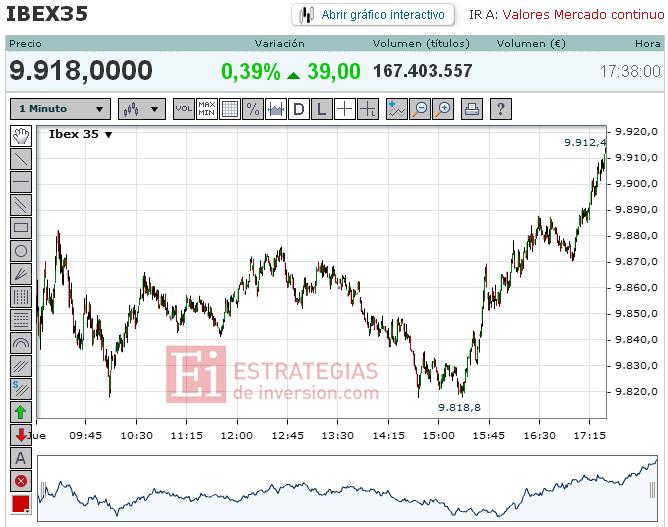Image resolution: width=668 pixels, height=527 pixels.
Task: Select the parallel channel lines tool
Action: 20,205
